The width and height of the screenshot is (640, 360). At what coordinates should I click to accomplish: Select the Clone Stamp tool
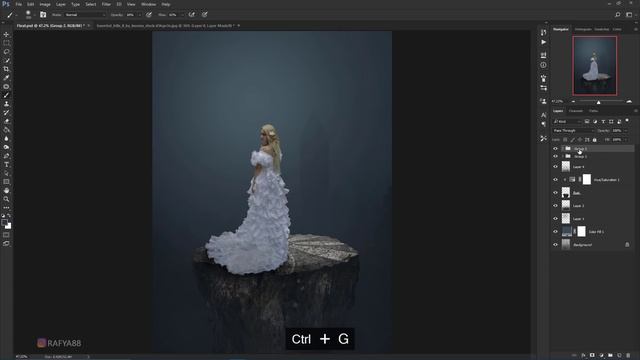(x=6, y=104)
